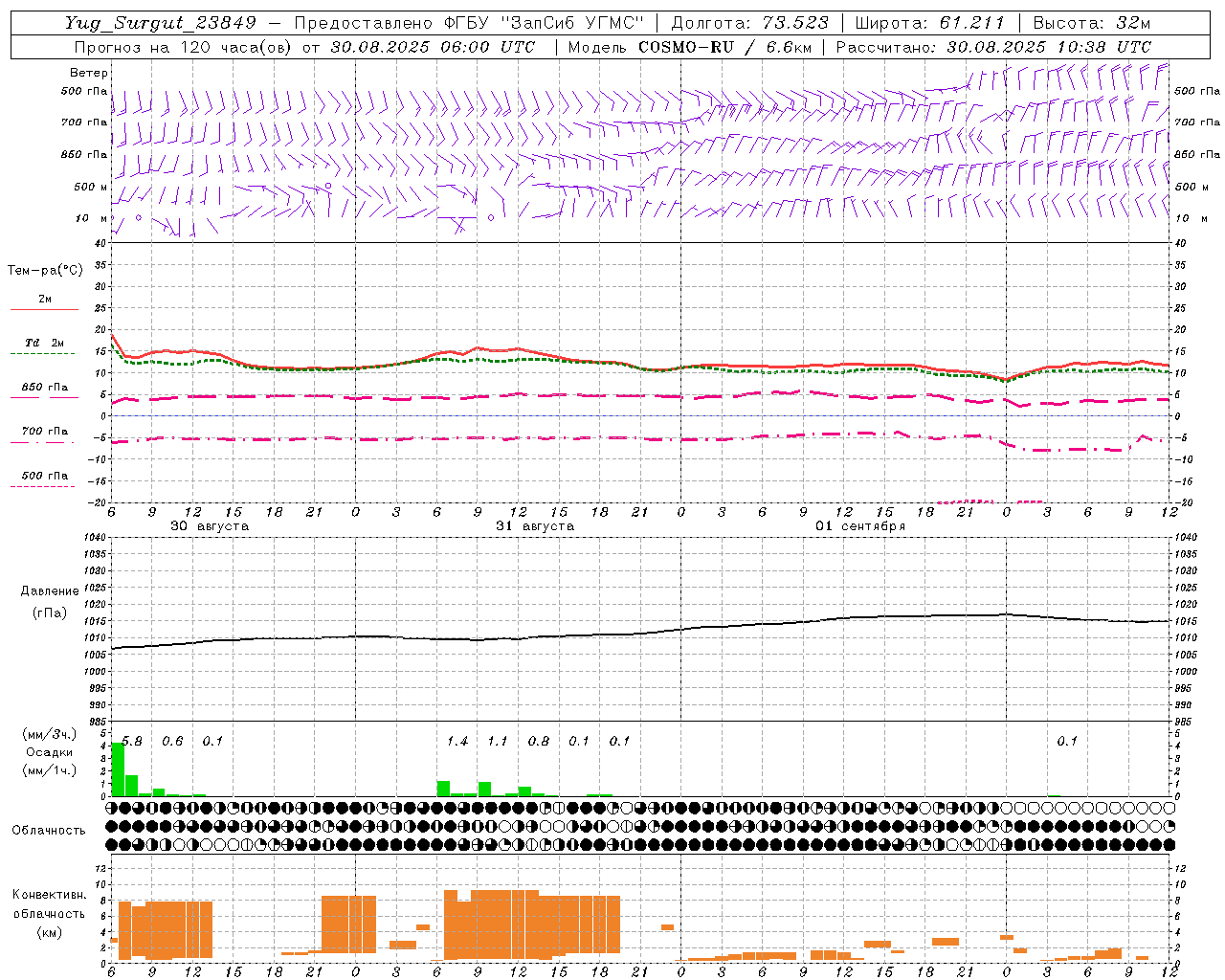This screenshot has height=980, width=1225.
Task: Click the Давление pressure panel label
Action: [x=50, y=591]
